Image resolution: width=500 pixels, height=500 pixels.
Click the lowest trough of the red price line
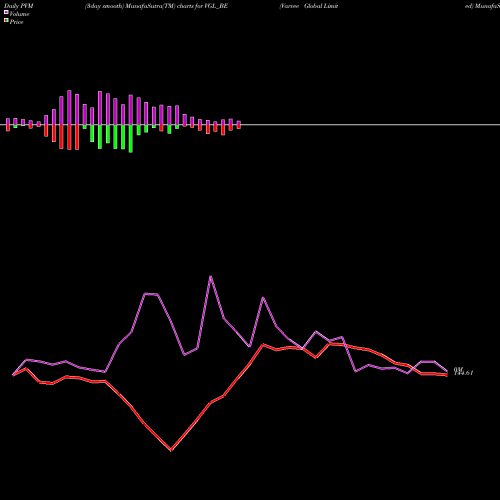(x=171, y=450)
